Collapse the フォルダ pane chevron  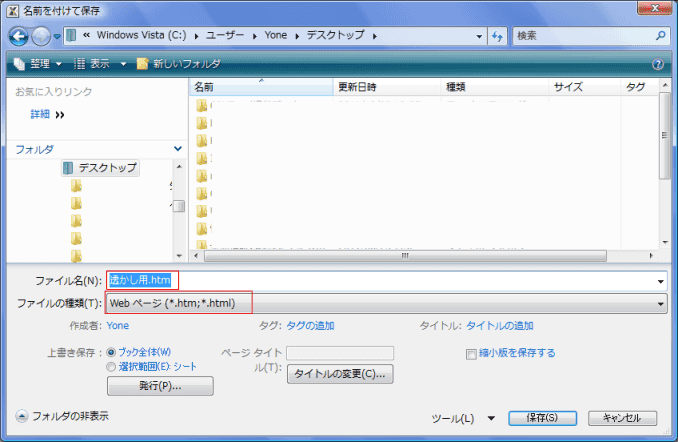[178, 149]
